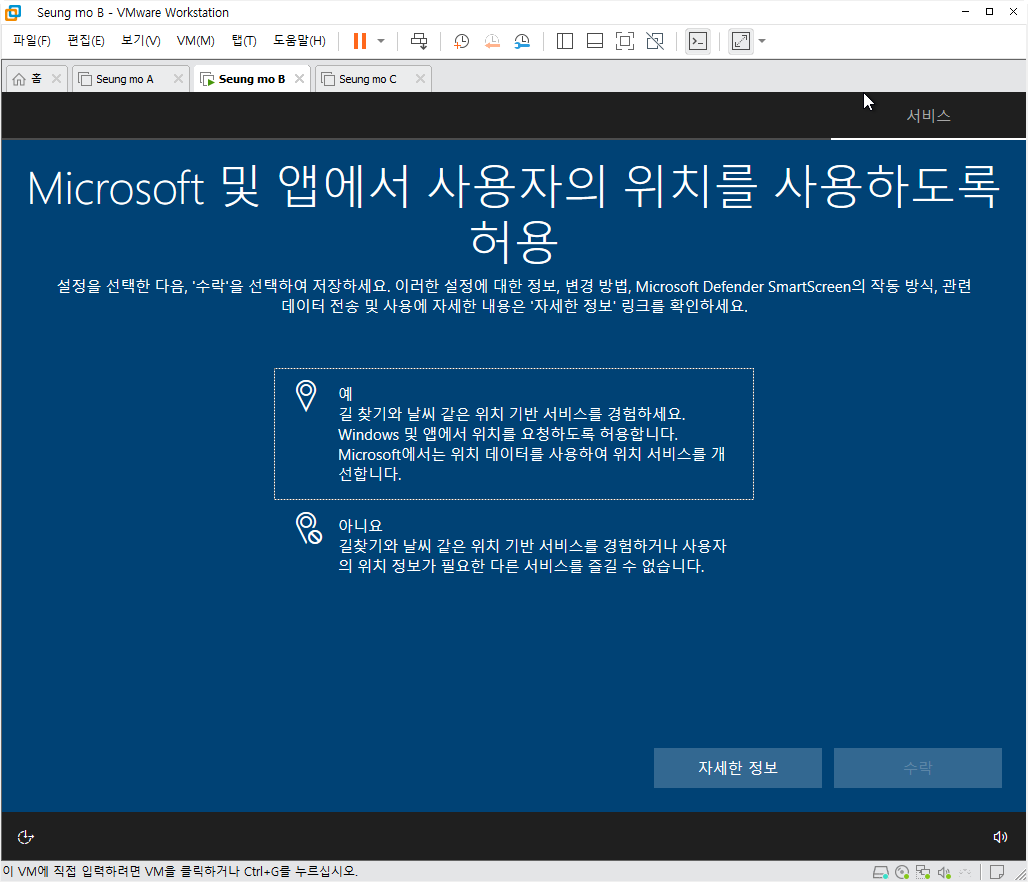Minimize the VMware Workstation window

pyautogui.click(x=965, y=12)
